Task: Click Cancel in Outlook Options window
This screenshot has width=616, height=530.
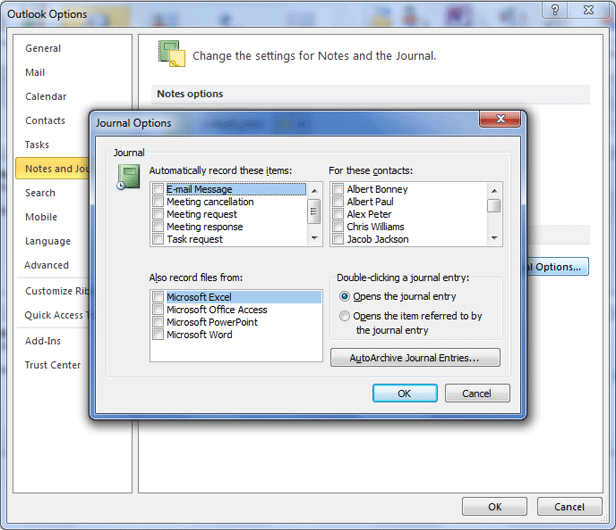Action: 569,507
